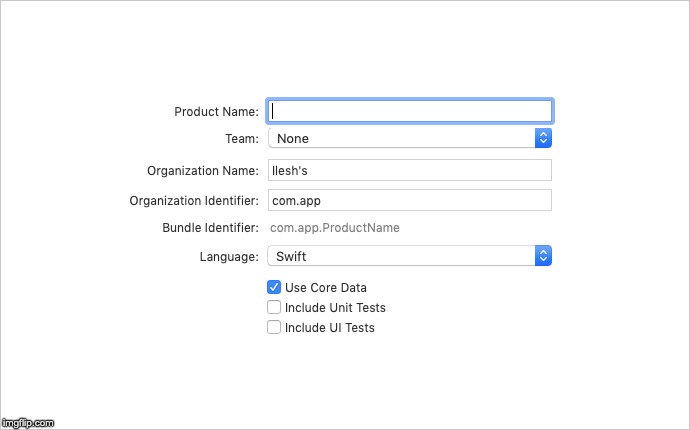Click the com.app.ProductName bundle identifier text
Screen dimensions: 690x430
tap(335, 228)
